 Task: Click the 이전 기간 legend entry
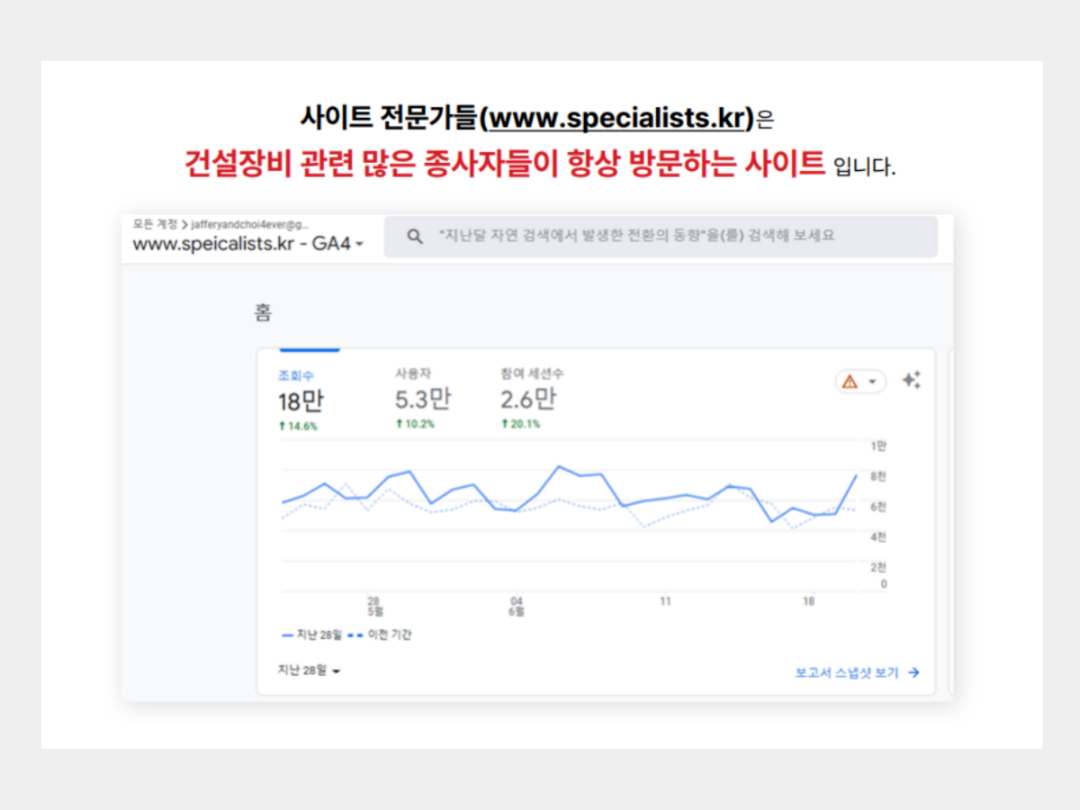pyautogui.click(x=380, y=635)
